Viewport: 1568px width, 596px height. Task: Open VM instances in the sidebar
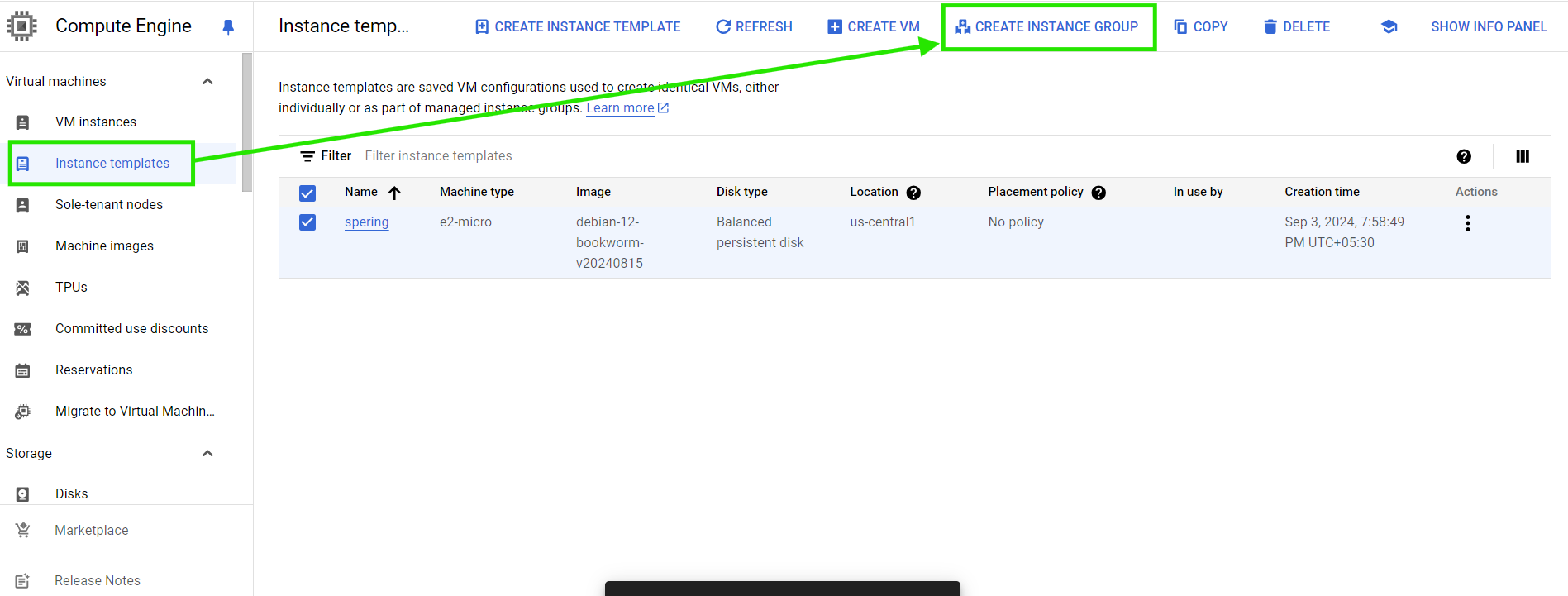[96, 122]
